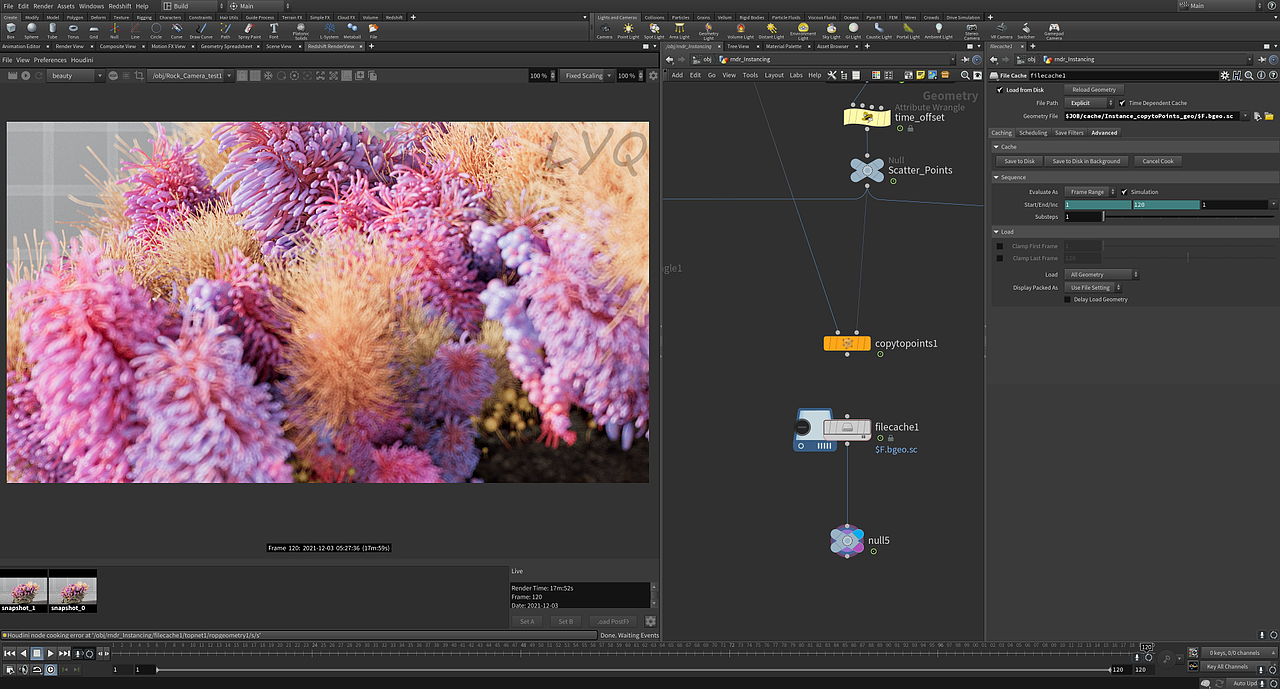Click the Set A button
The image size is (1280, 689).
527,621
